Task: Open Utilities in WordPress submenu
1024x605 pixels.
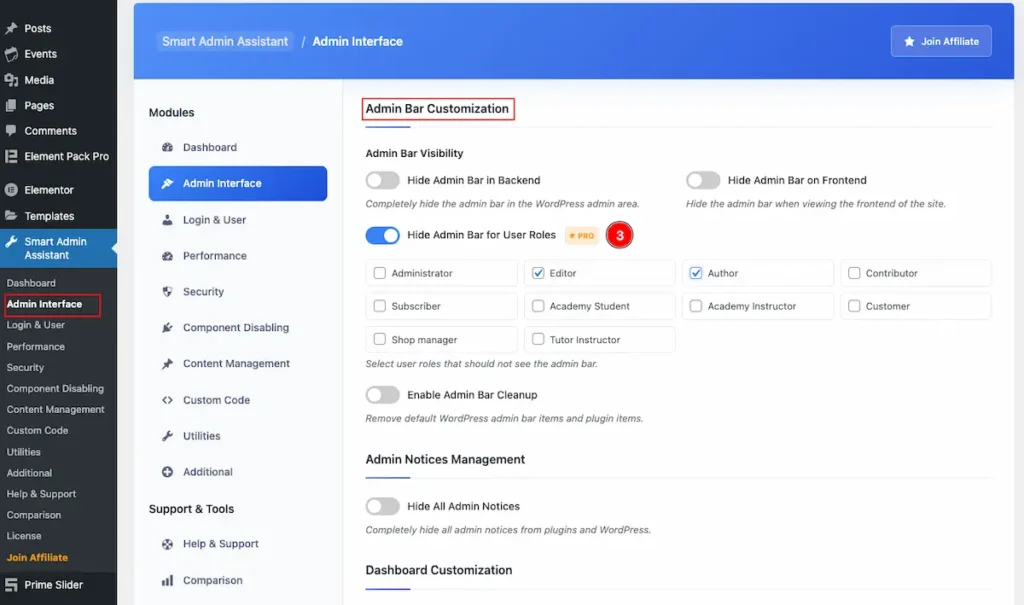Action: click(x=24, y=451)
